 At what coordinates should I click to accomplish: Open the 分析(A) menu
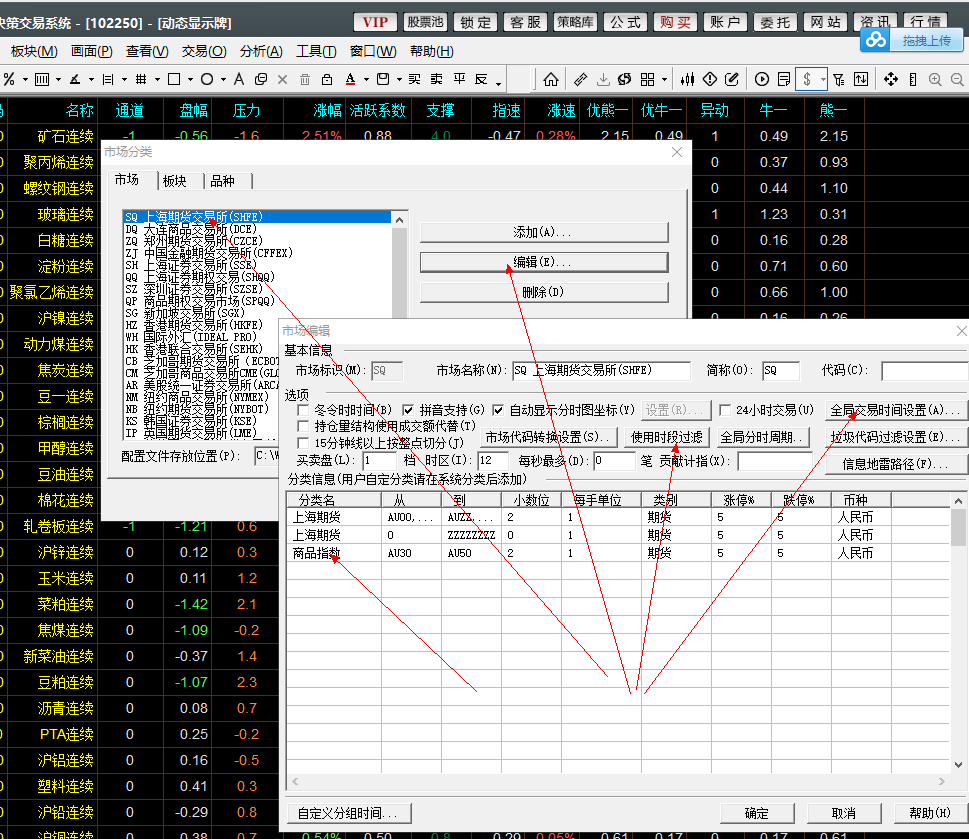click(261, 51)
